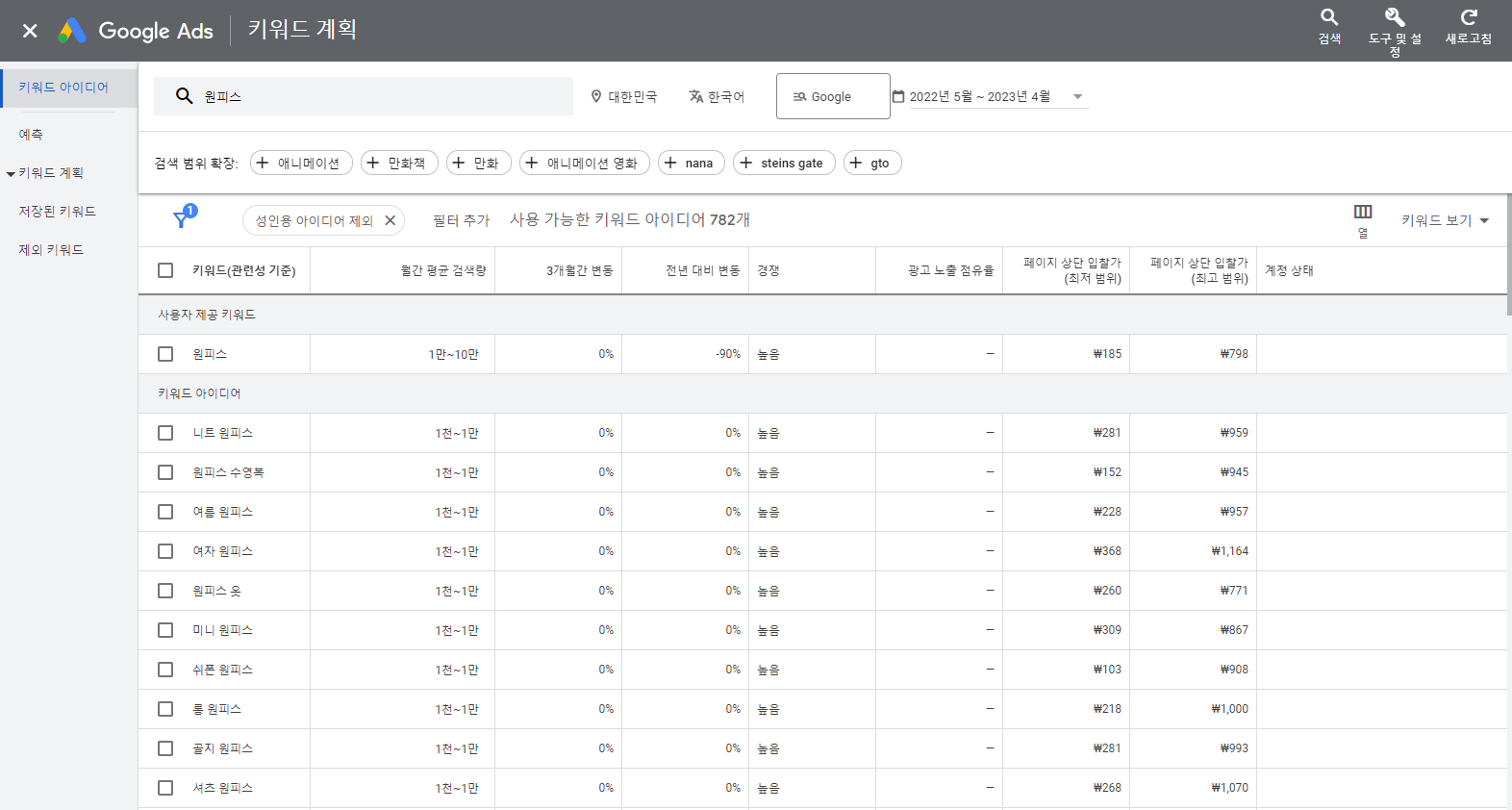1512x810 pixels.
Task: Check the 니트 원피스 row
Action: 165,433
